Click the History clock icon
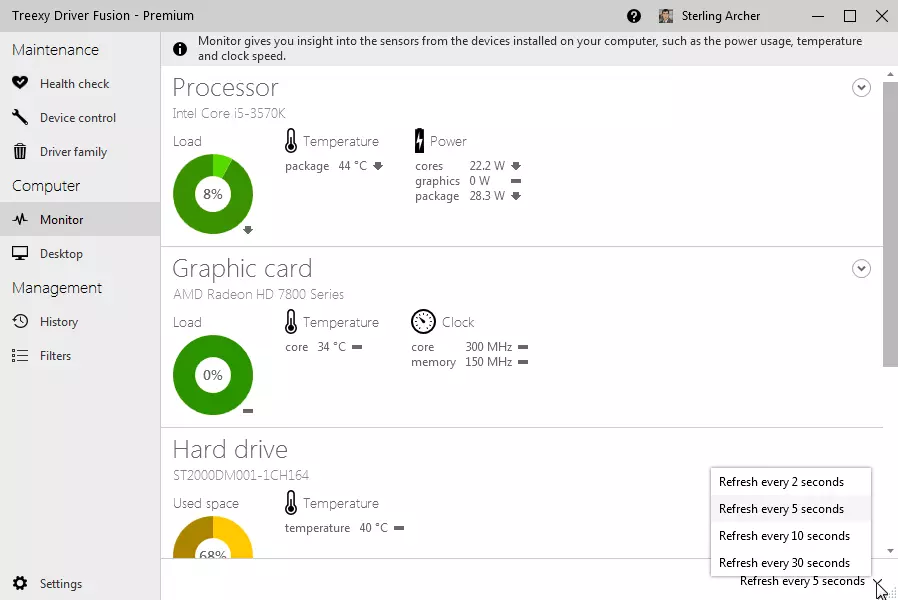Screen dimensions: 898x600 pyautogui.click(x=20, y=322)
